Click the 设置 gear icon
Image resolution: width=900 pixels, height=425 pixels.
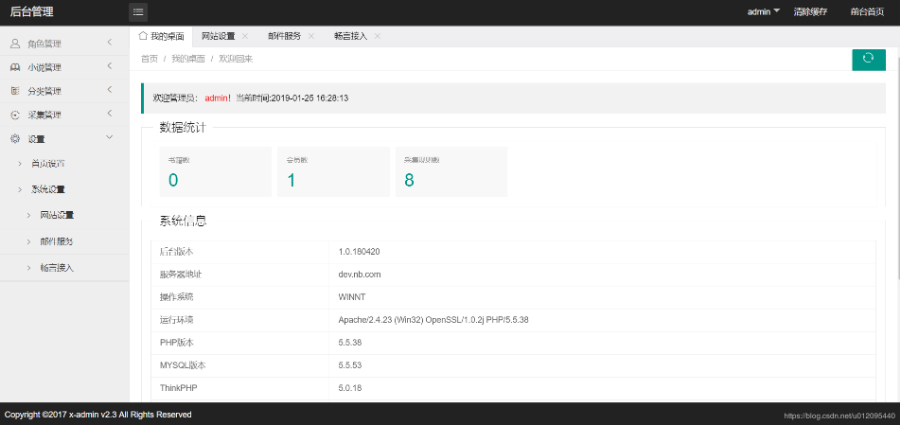point(15,138)
